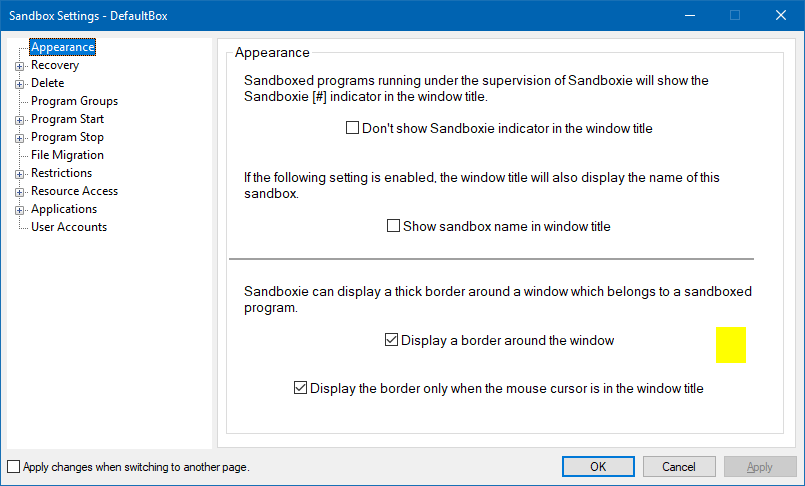This screenshot has width=805, height=486.
Task: Expand the Delete tree node
Action: click(x=19, y=84)
